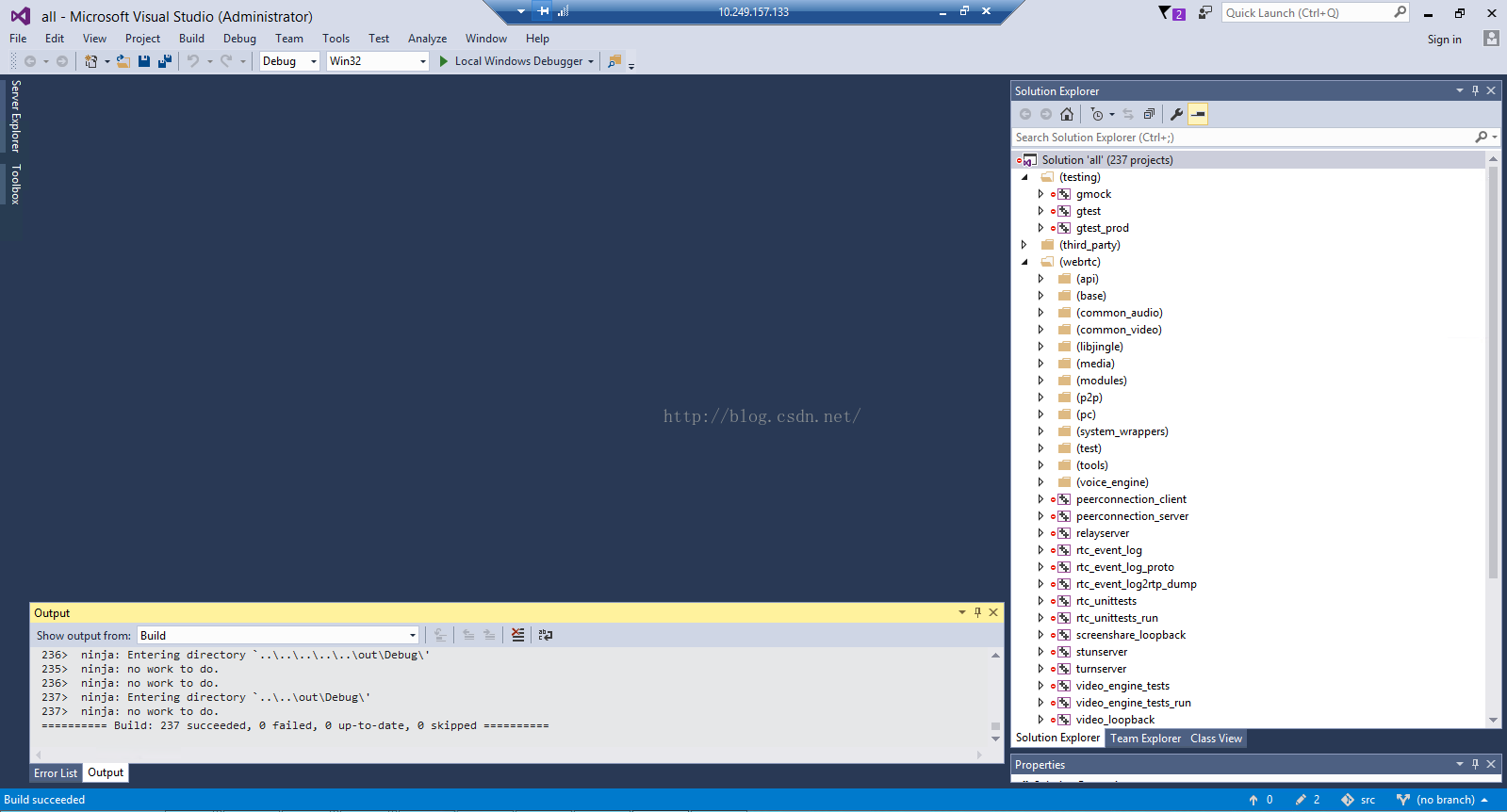Image resolution: width=1507 pixels, height=812 pixels.
Task: Click the src repository indicator in status bar
Action: 1358,800
